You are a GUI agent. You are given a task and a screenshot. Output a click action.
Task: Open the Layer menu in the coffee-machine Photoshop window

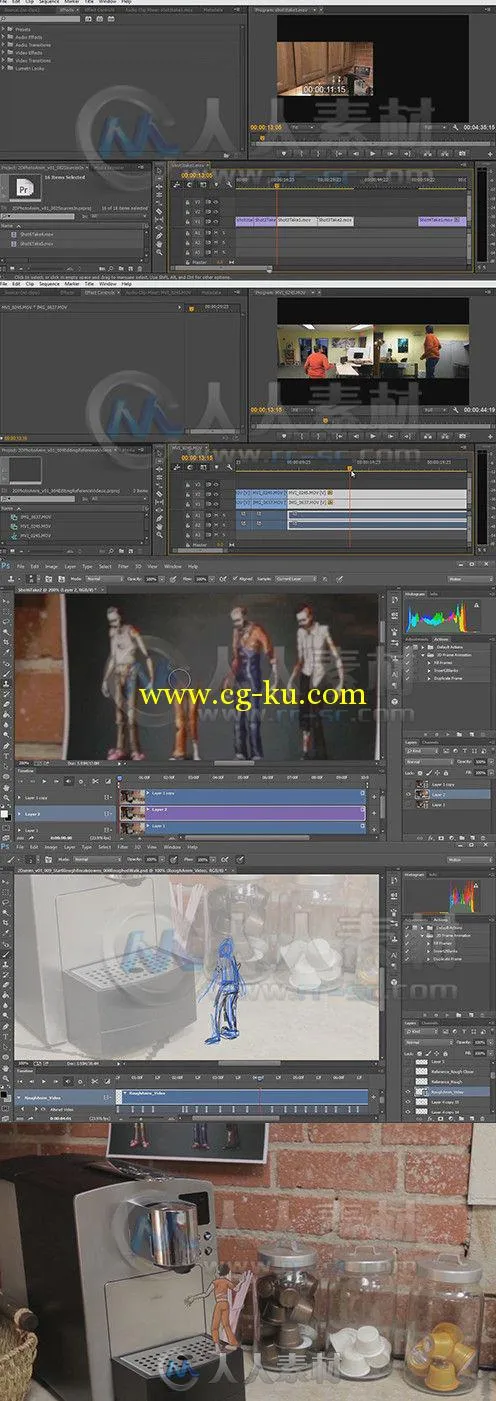click(x=70, y=846)
